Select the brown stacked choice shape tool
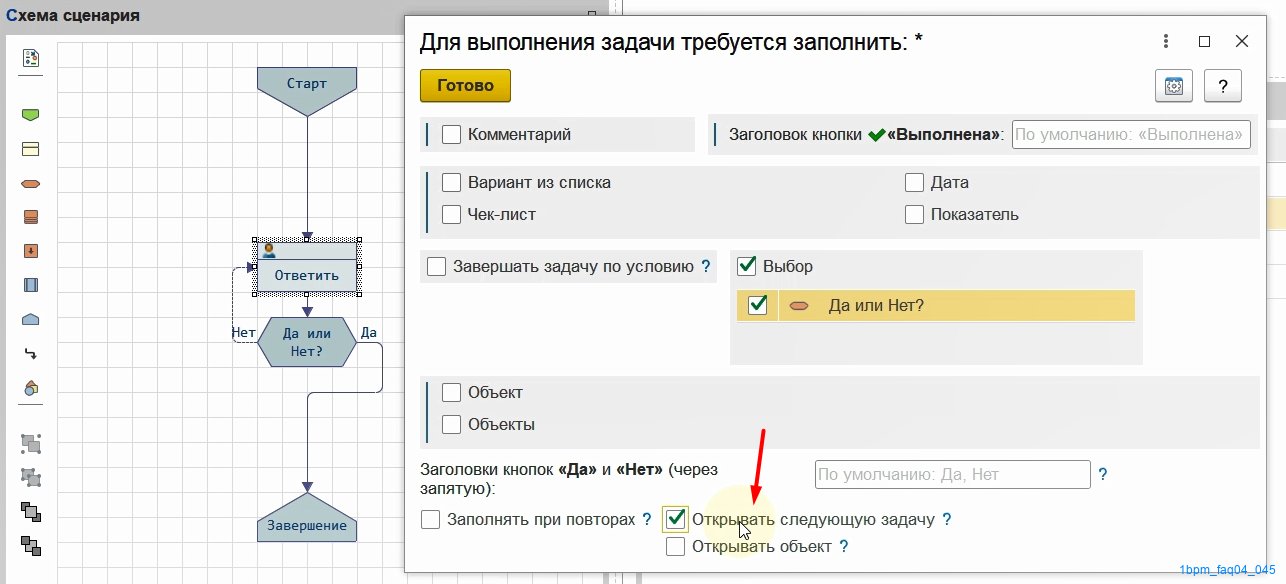Screen dimensions: 1286x584 pyautogui.click(x=30, y=217)
